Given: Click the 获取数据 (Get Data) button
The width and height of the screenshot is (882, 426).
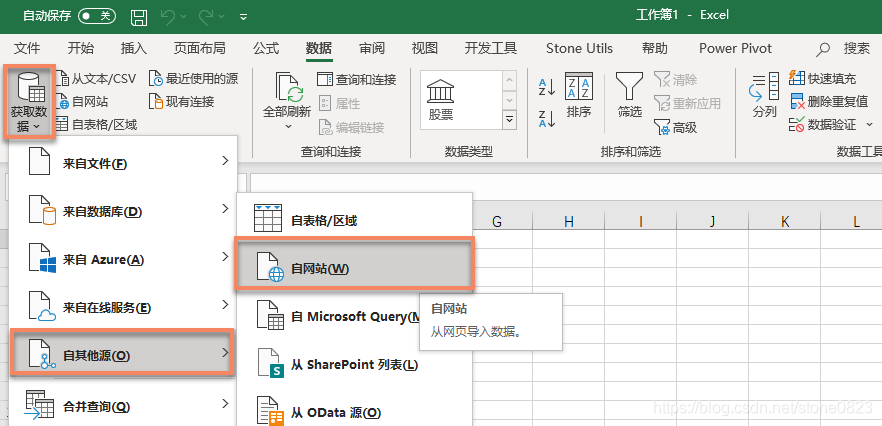Looking at the screenshot, I should point(29,101).
